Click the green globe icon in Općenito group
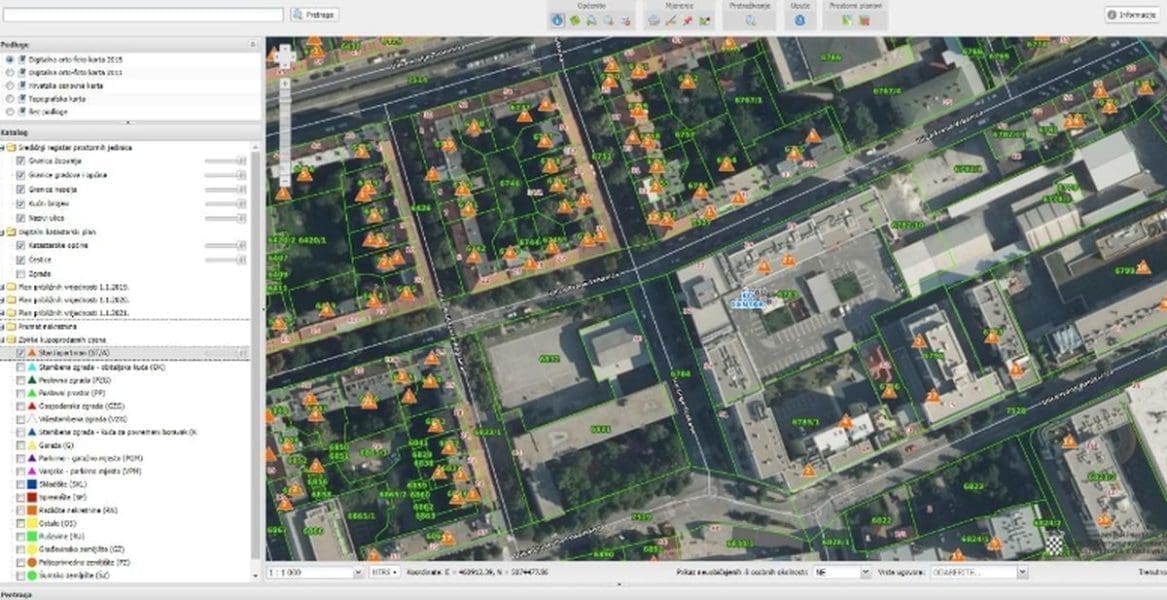The image size is (1167, 600). click(575, 20)
